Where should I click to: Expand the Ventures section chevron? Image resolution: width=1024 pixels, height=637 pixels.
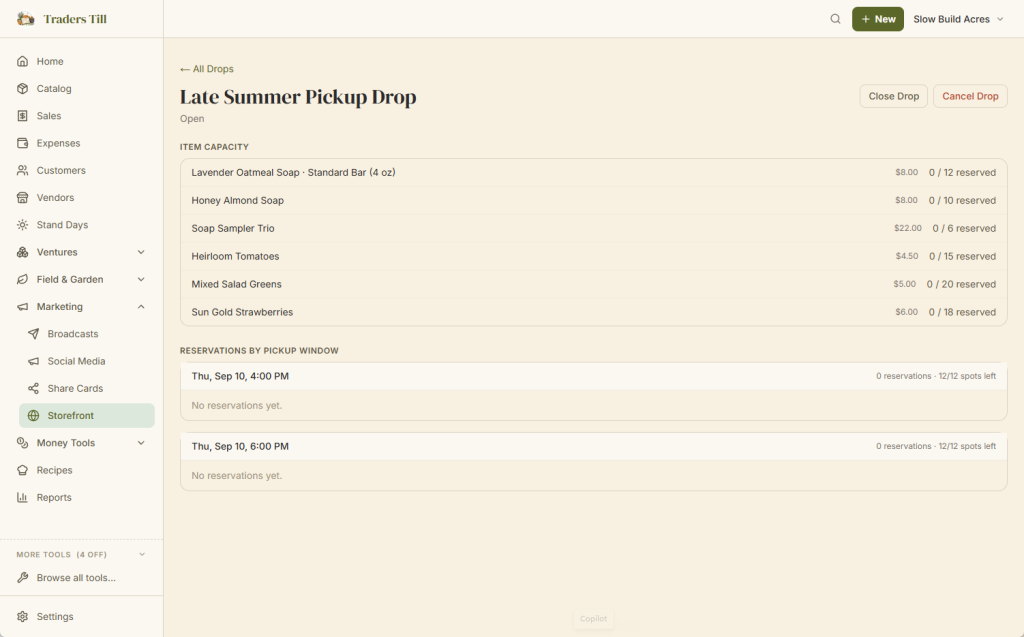pos(141,252)
